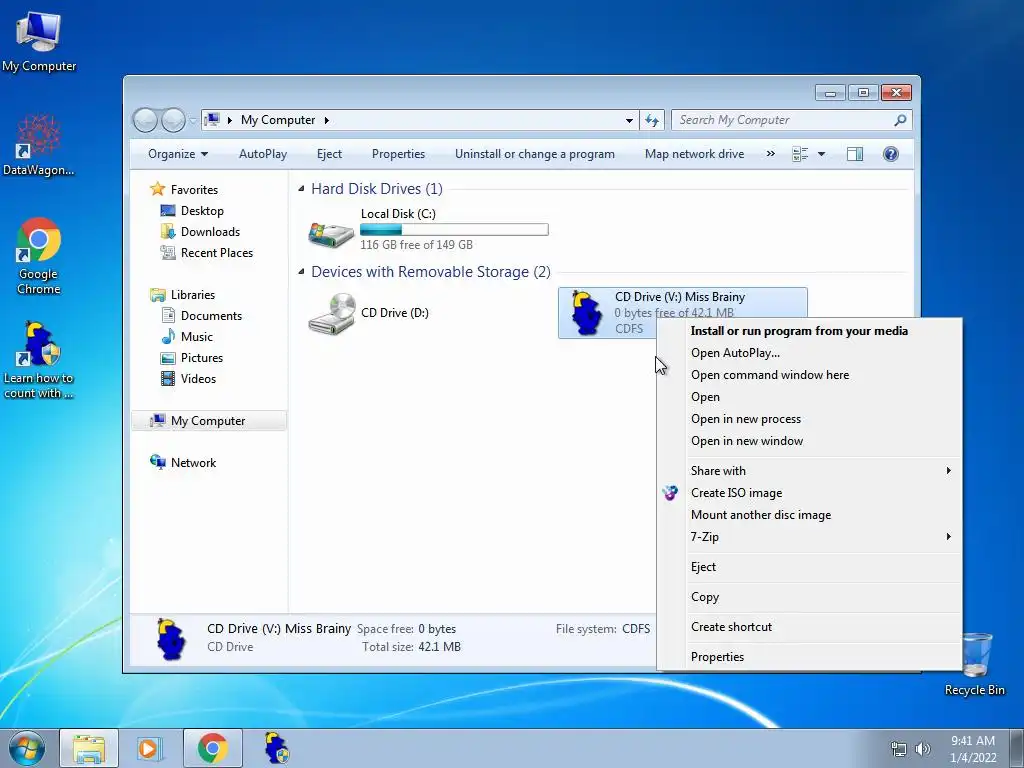The width and height of the screenshot is (1024, 768).
Task: Expand the 7-Zip submenu
Action: [x=823, y=537]
